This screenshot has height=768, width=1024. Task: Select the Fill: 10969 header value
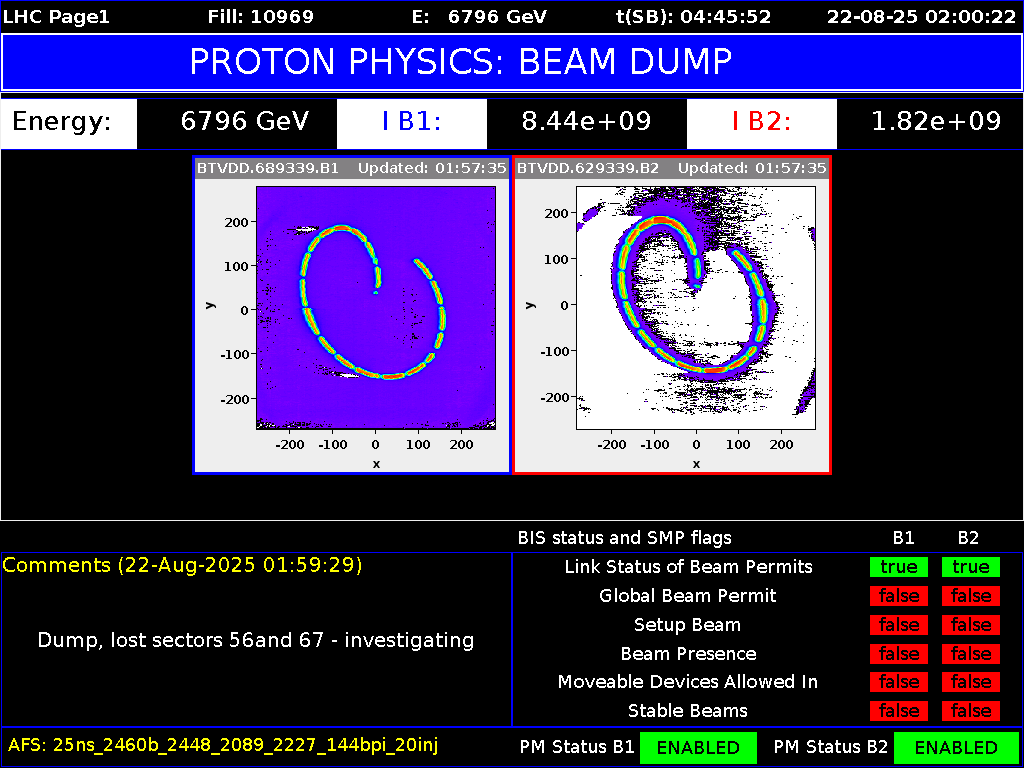coord(260,16)
